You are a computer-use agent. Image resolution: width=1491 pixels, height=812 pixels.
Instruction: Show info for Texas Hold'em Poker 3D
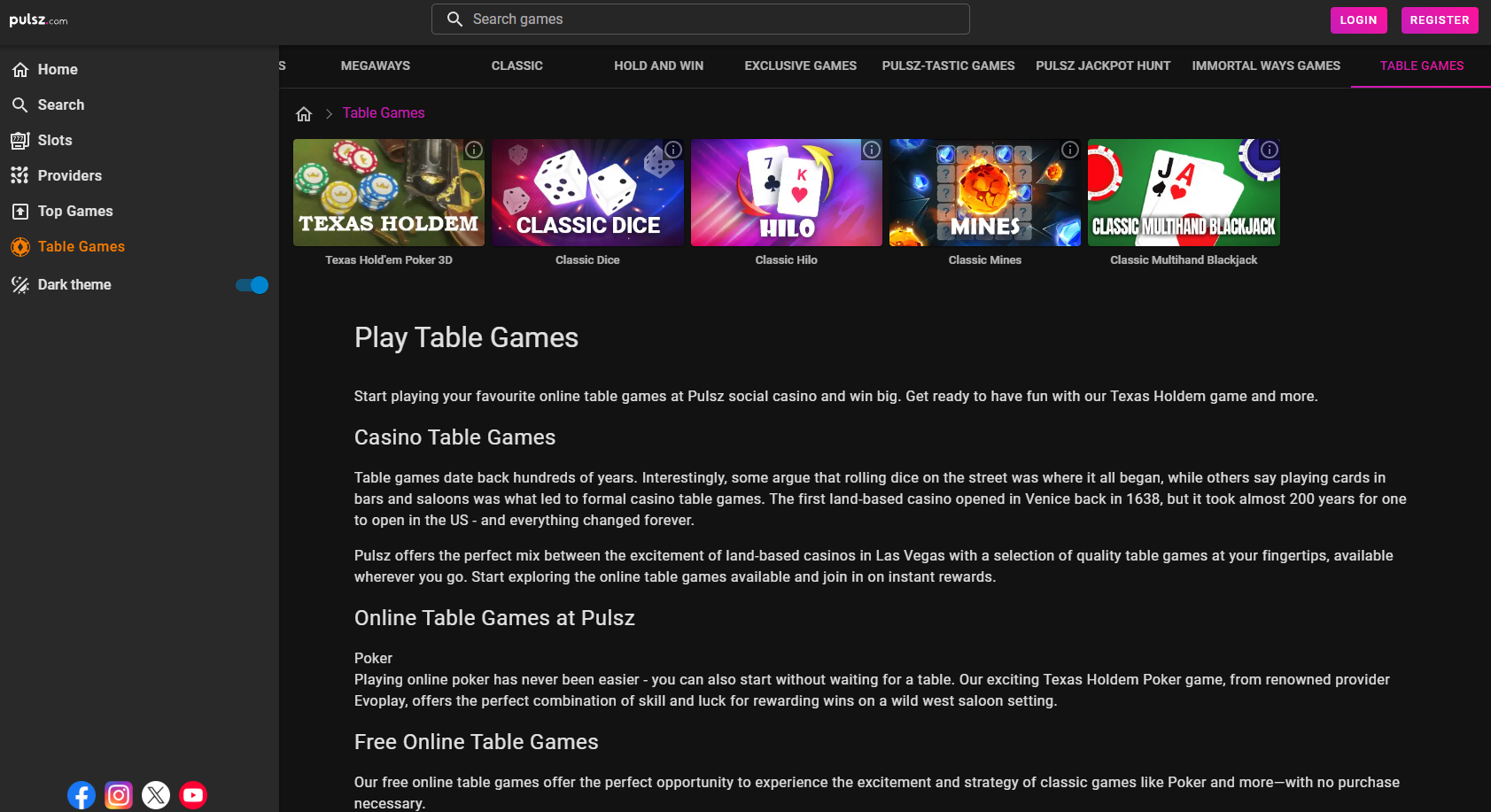point(474,150)
